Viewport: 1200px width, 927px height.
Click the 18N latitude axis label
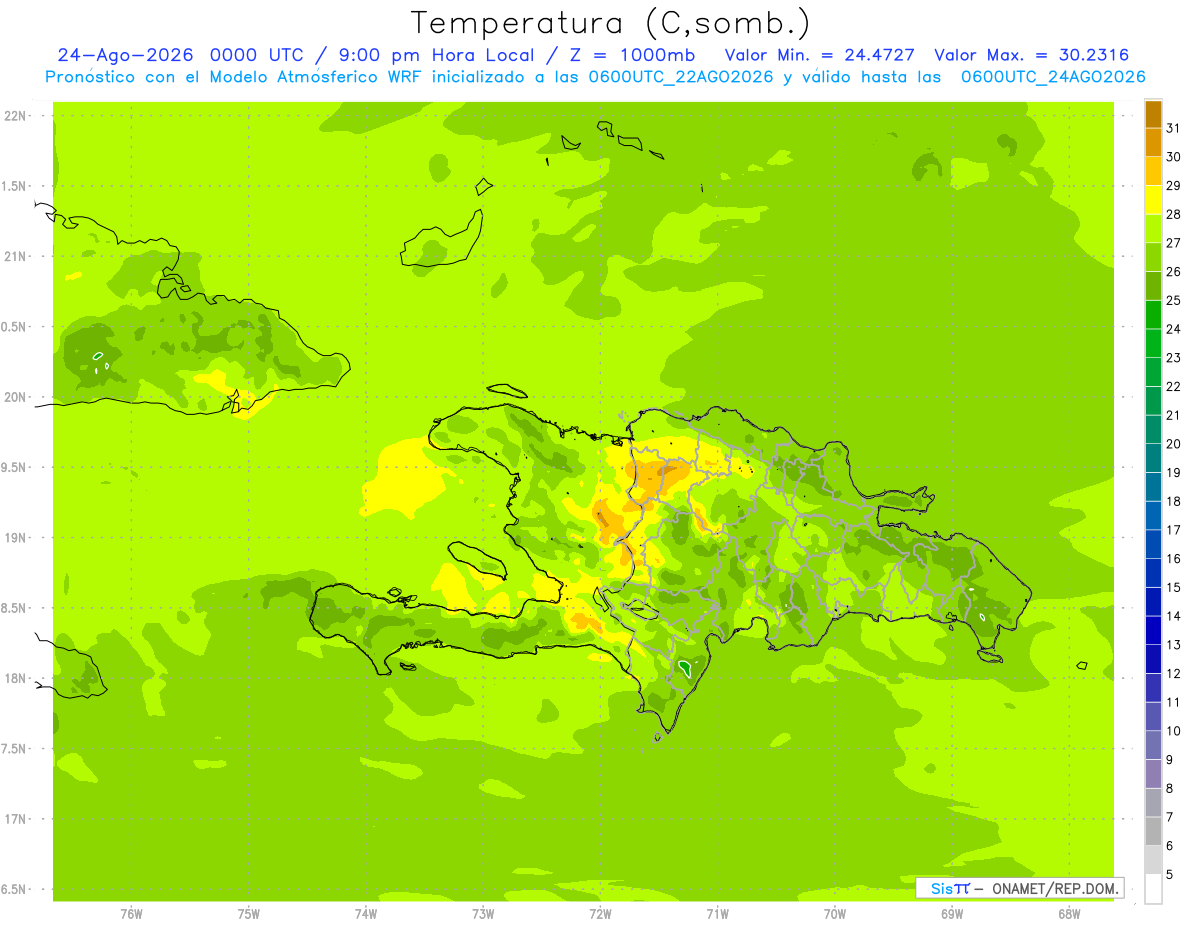point(16,678)
